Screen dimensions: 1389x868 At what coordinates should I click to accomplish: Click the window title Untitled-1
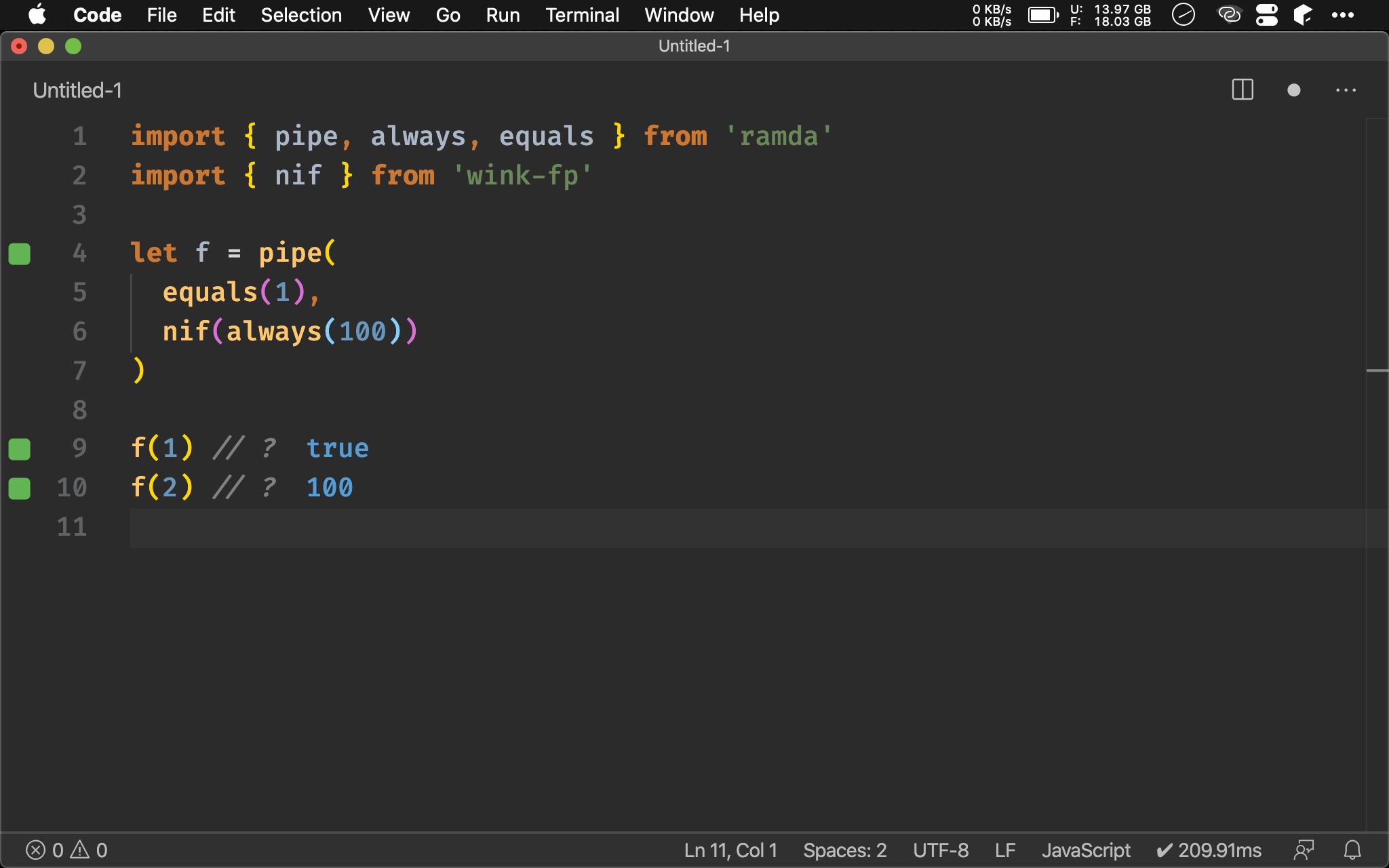pyautogui.click(x=694, y=46)
